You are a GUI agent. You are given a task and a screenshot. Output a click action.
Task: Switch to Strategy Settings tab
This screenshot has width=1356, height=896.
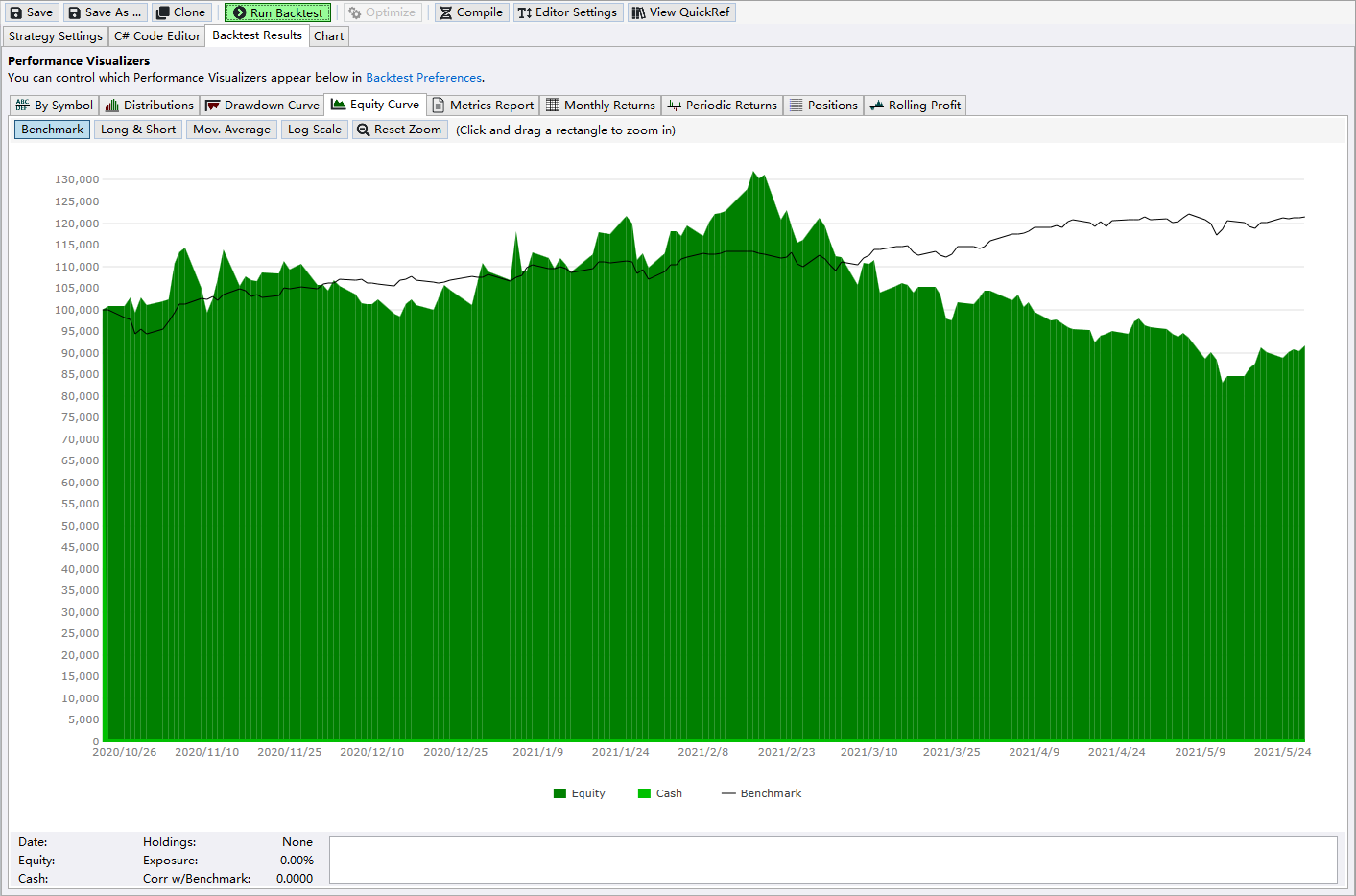click(x=55, y=36)
